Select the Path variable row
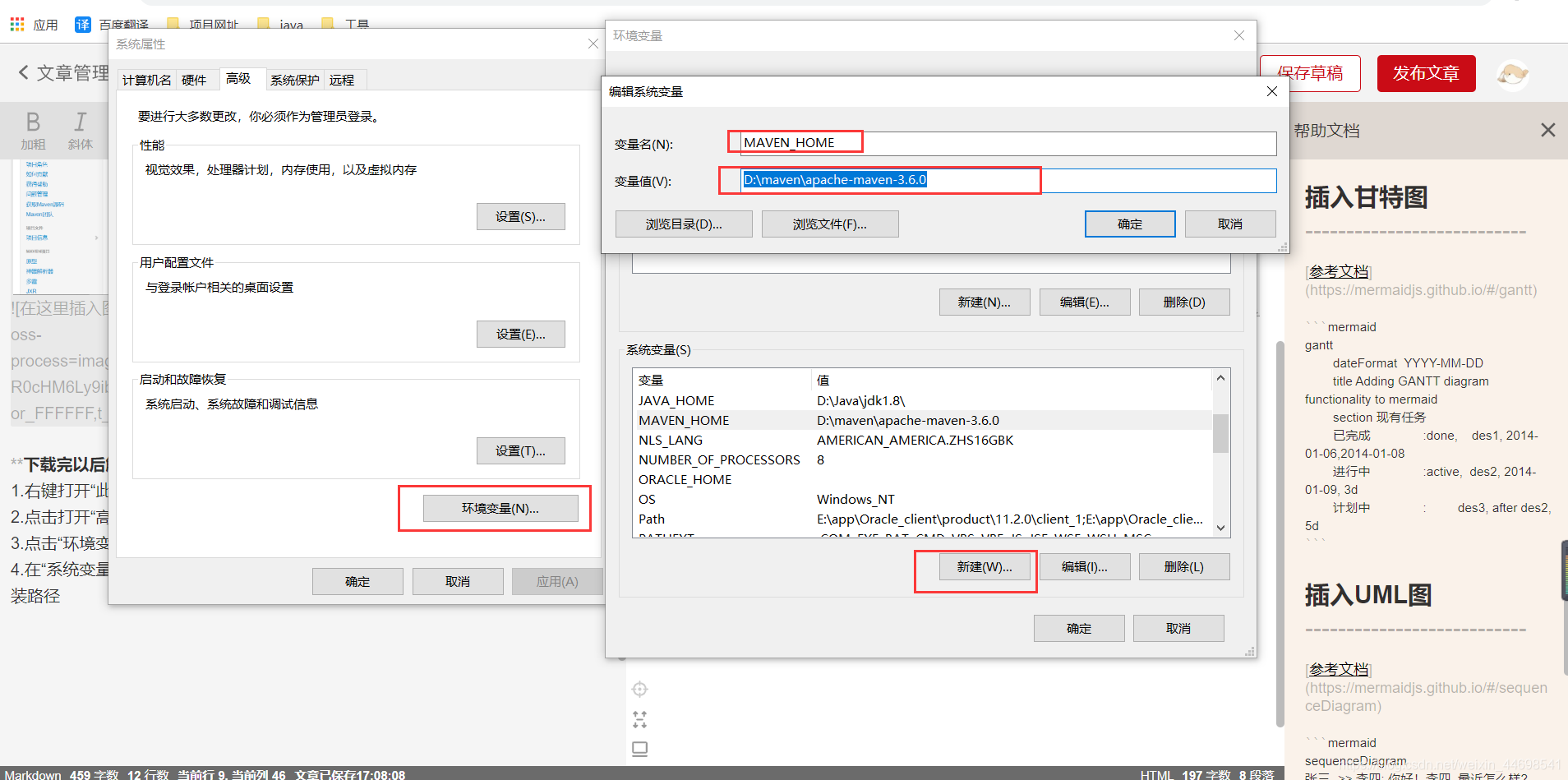The height and width of the screenshot is (780, 1568). pos(924,519)
